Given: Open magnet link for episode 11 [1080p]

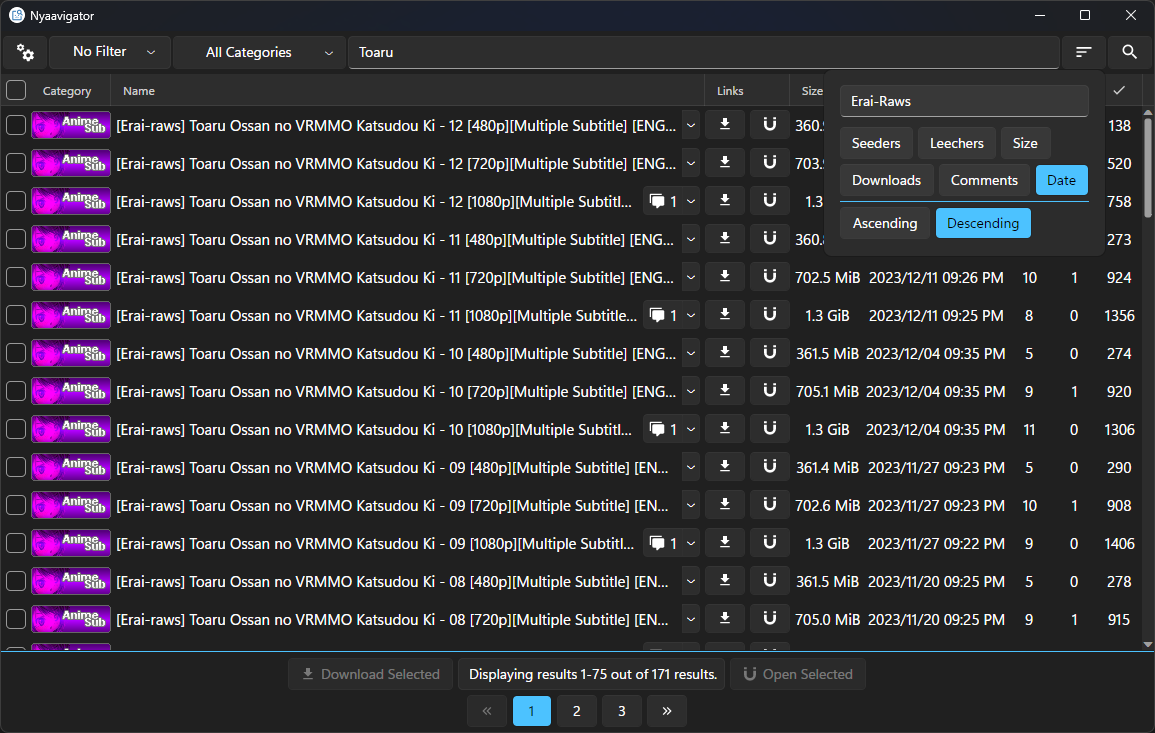Looking at the screenshot, I should pyautogui.click(x=770, y=315).
